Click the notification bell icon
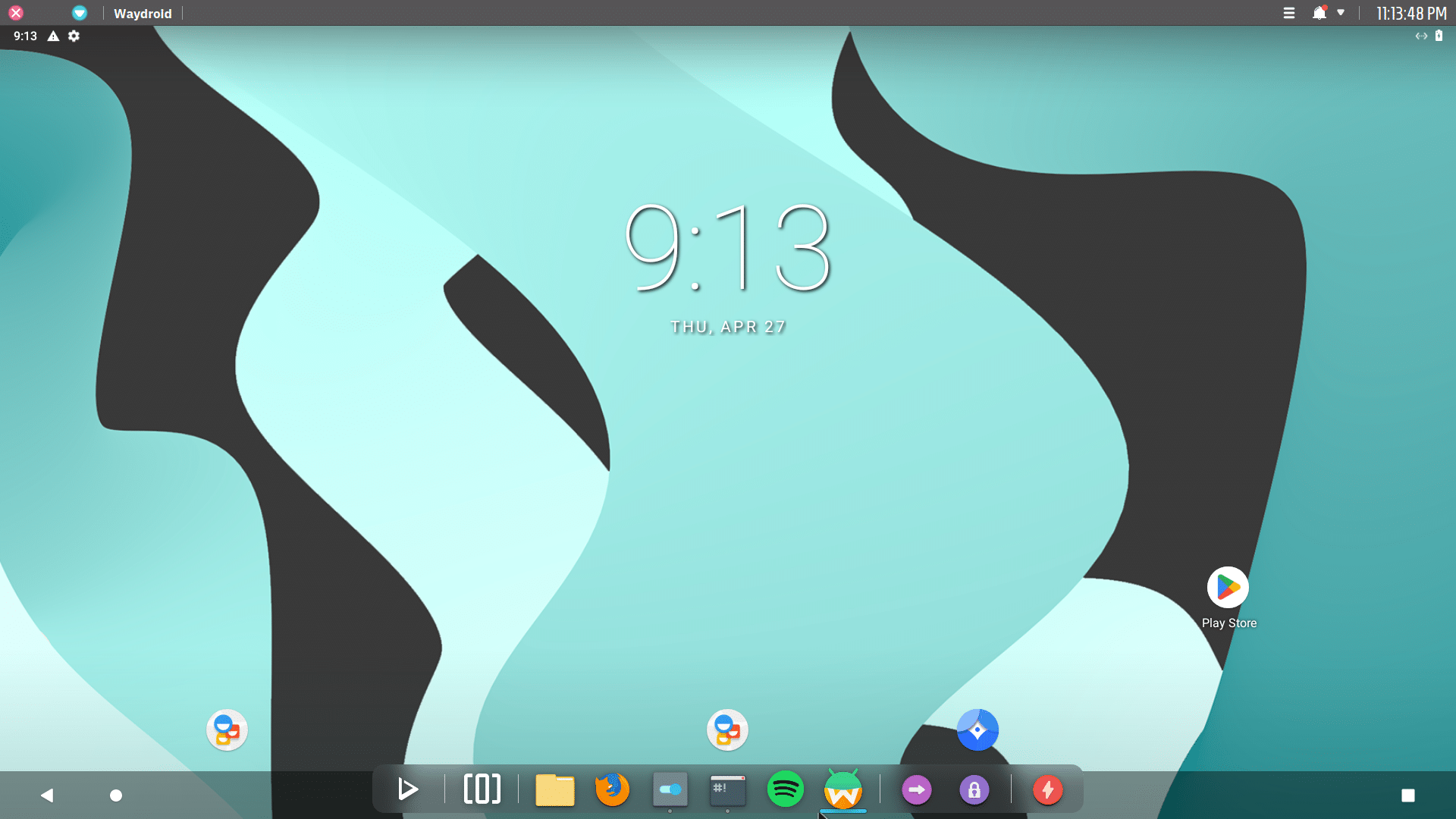The height and width of the screenshot is (819, 1456). pyautogui.click(x=1319, y=13)
